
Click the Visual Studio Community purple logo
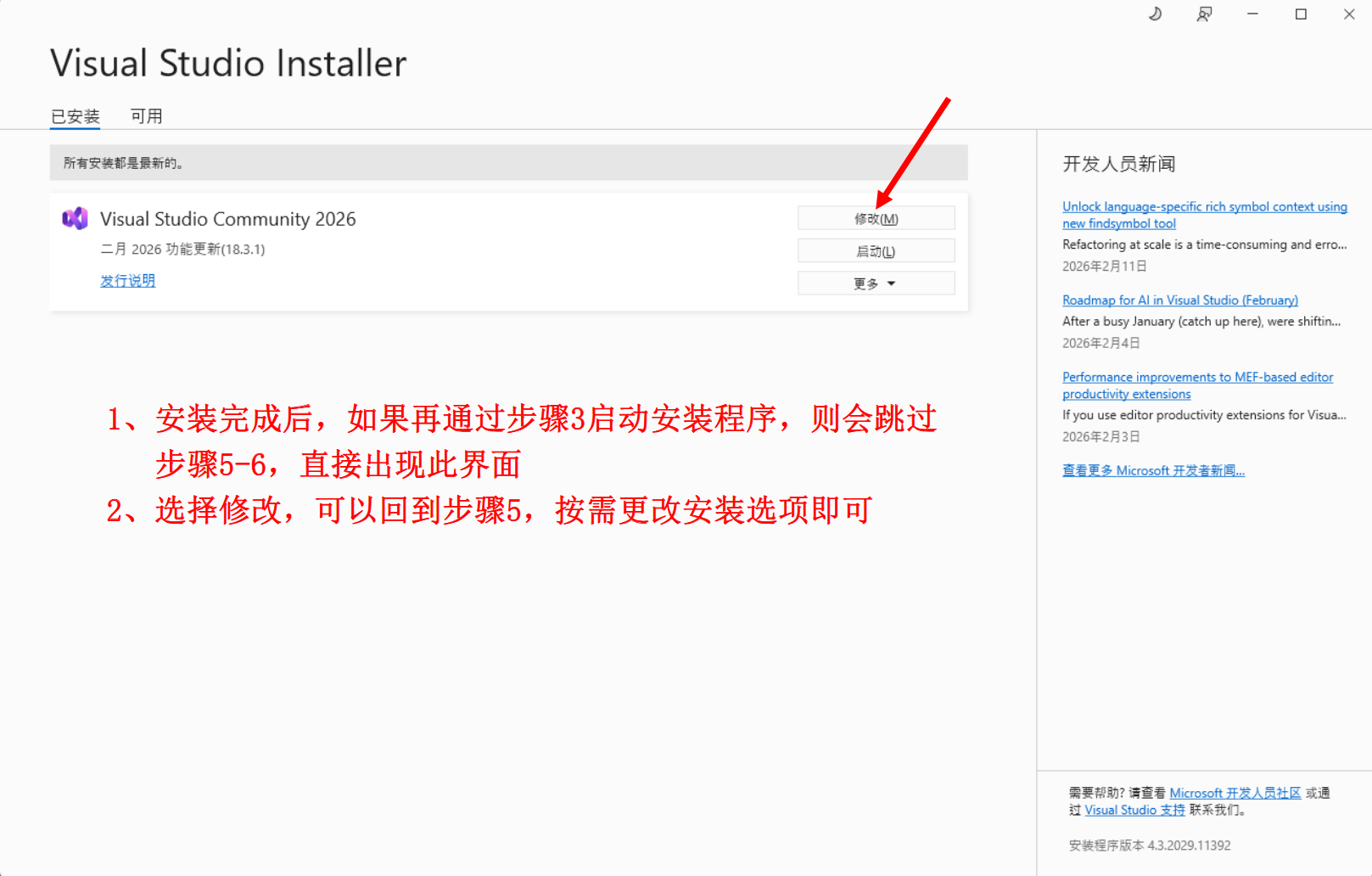[76, 219]
